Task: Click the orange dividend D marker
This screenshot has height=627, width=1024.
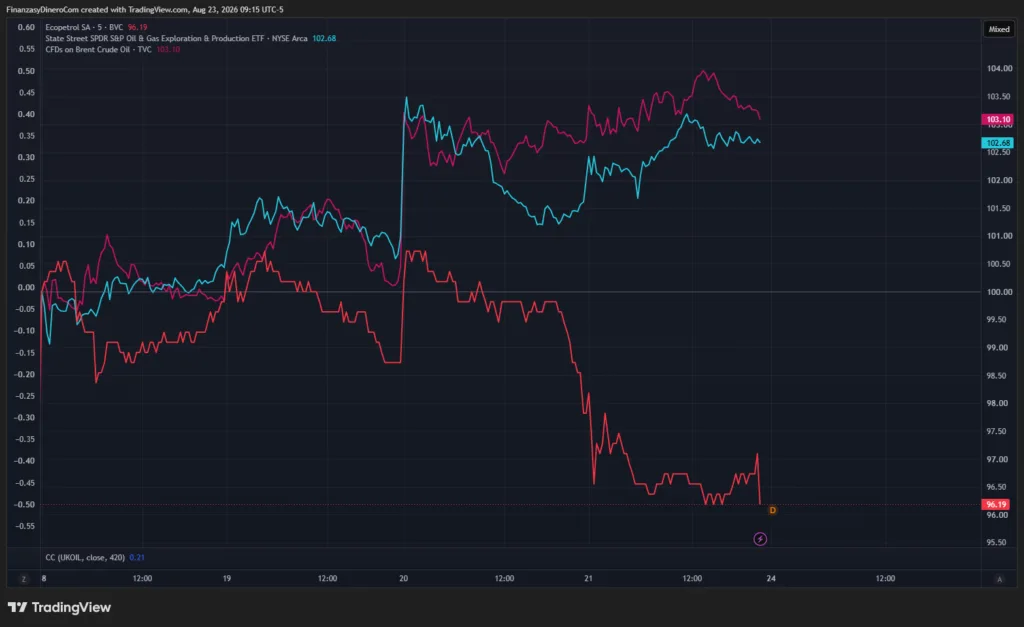Action: click(x=773, y=510)
